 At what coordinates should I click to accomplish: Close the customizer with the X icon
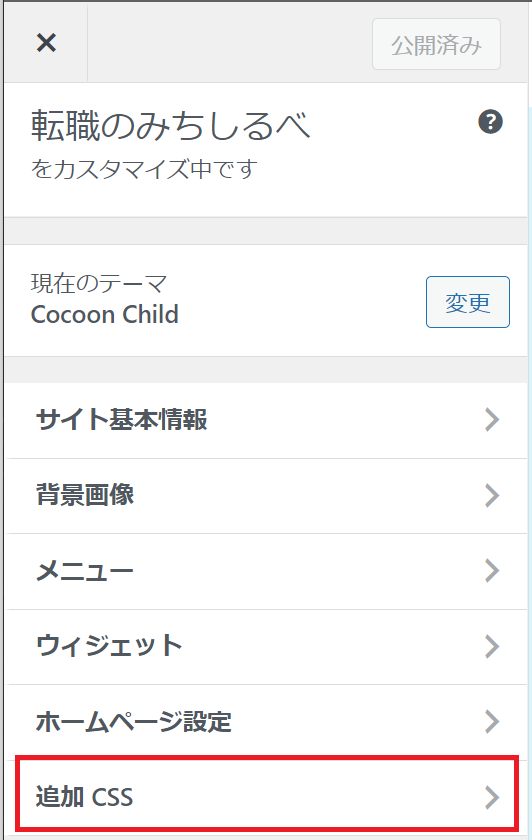click(x=46, y=42)
